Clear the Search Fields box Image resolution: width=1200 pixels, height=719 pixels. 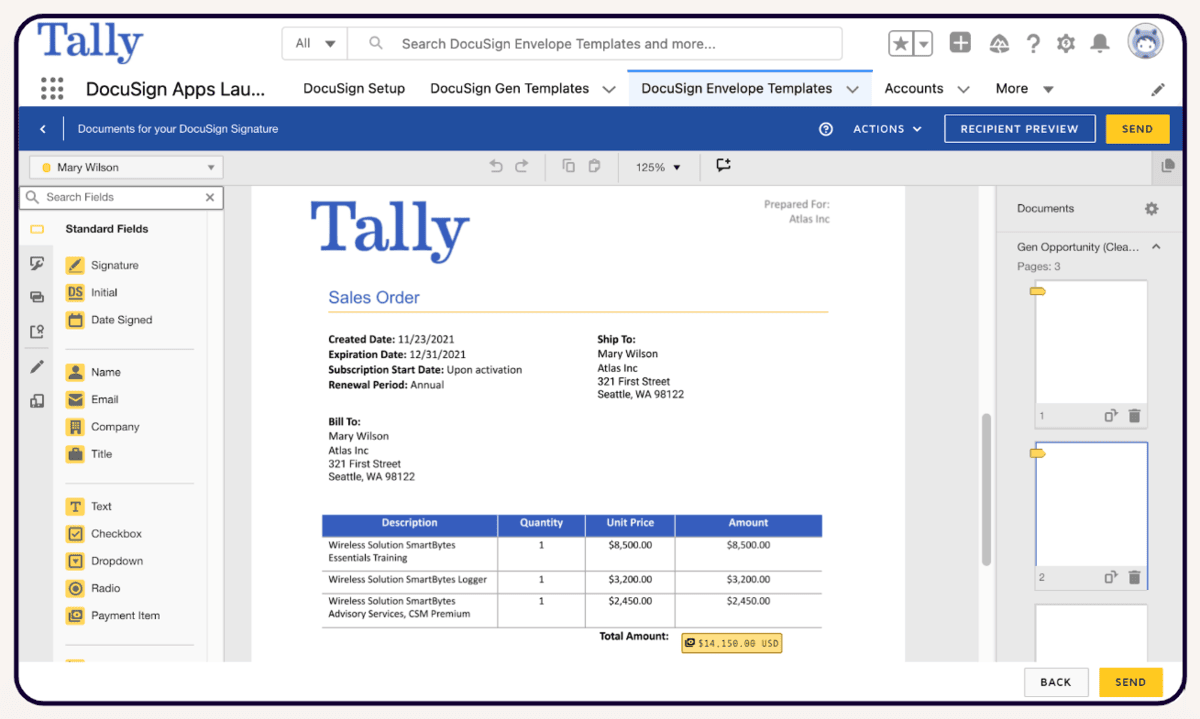(x=210, y=198)
